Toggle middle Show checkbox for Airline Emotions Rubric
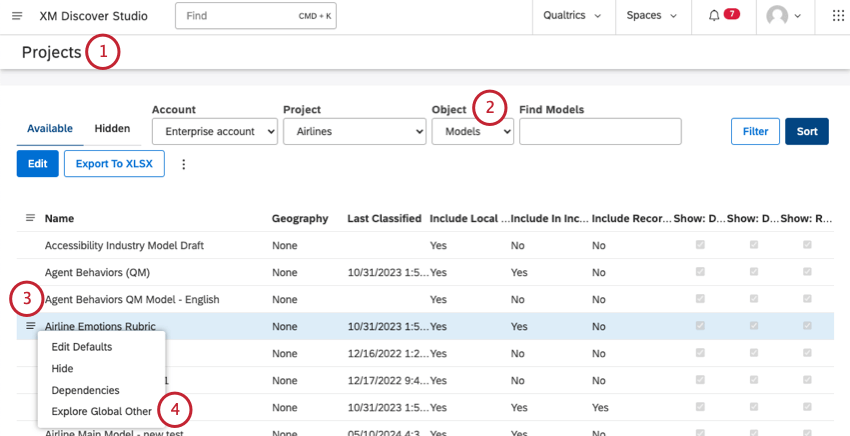Viewport: 850px width, 436px height. (x=753, y=326)
